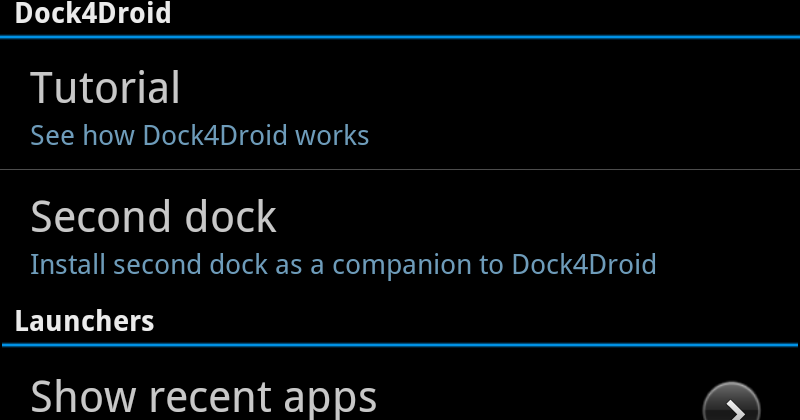
Task: Click the gray separator between Tutorial and Second dock
Action: (x=400, y=169)
